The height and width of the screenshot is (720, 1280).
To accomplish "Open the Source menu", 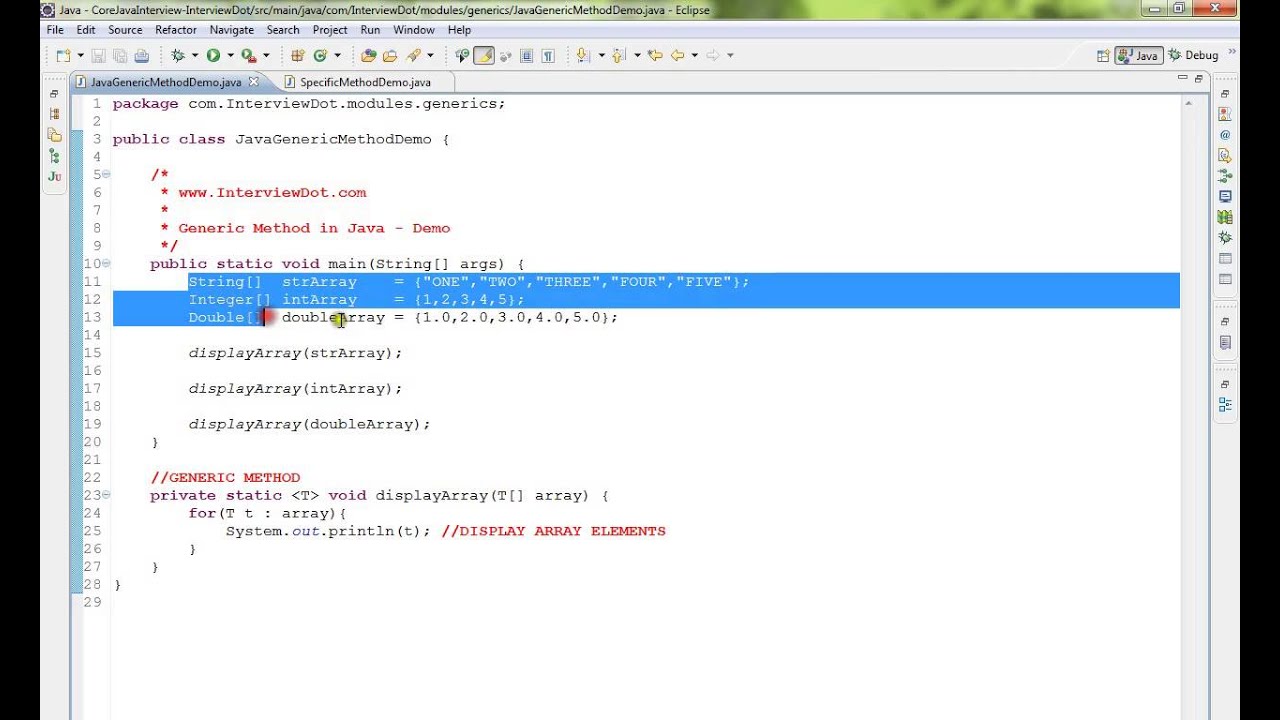I will point(125,30).
